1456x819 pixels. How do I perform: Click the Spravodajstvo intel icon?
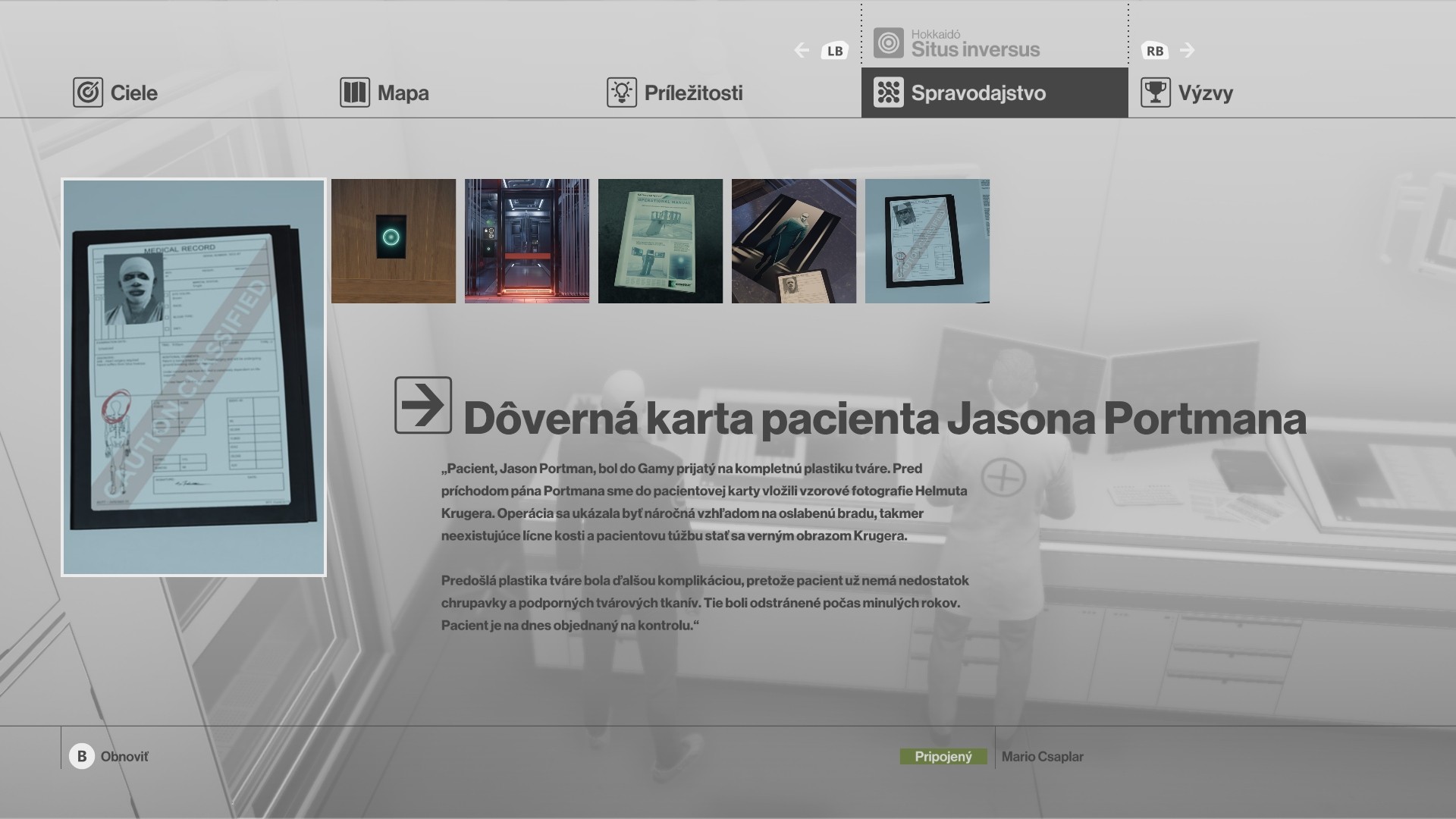pos(889,93)
